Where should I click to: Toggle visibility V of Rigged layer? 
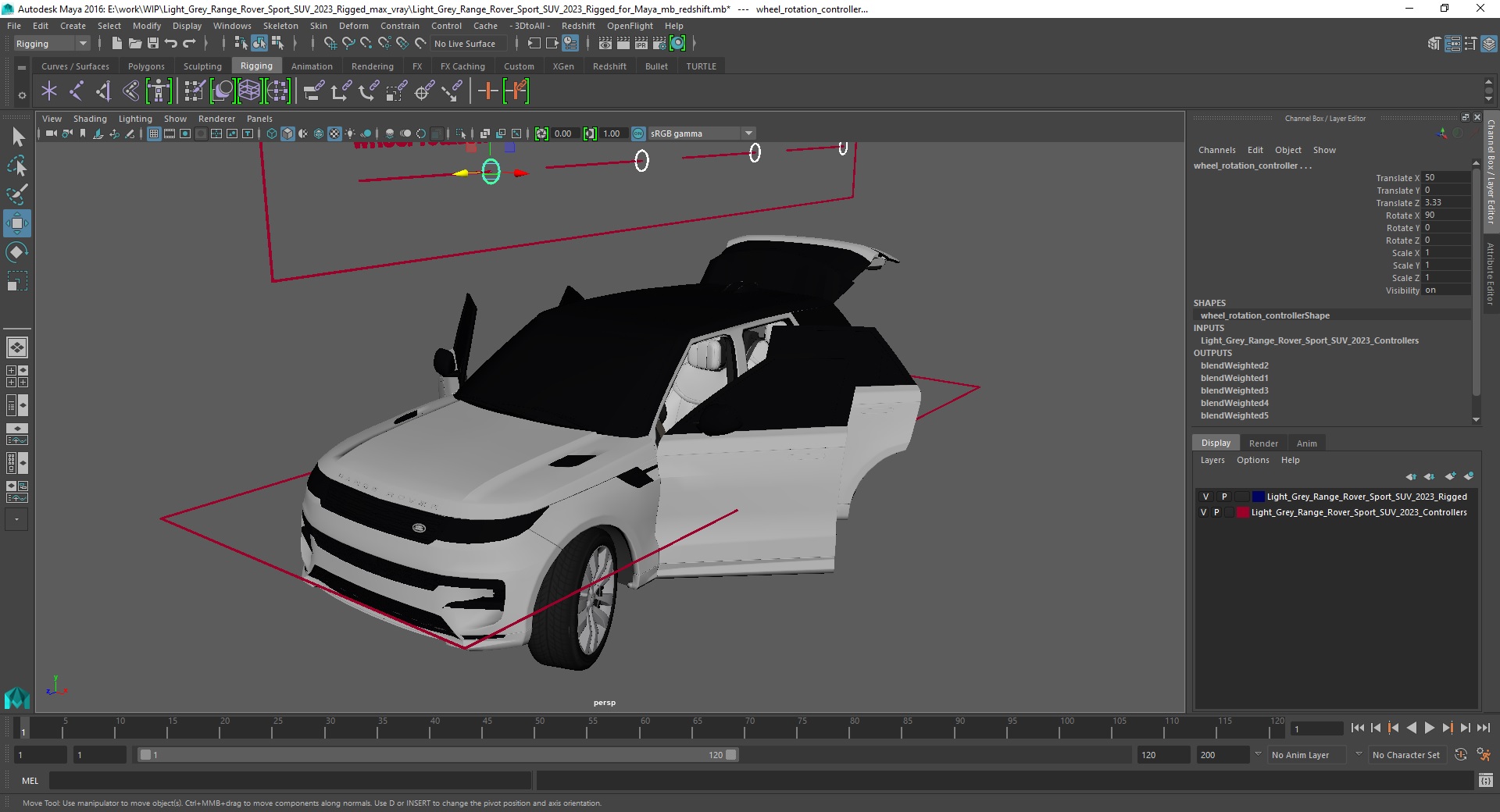[1205, 497]
